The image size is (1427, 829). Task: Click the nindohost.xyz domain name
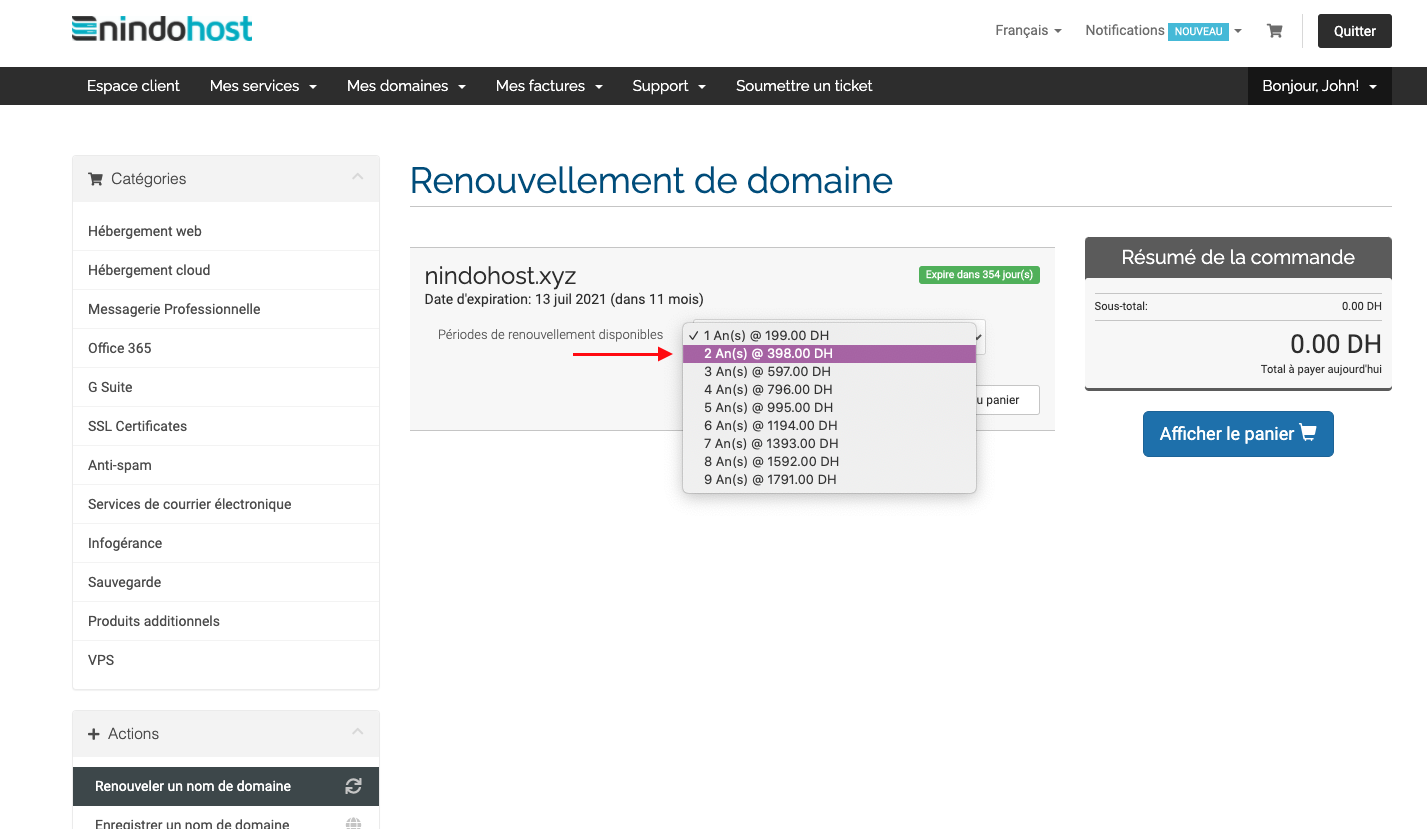click(500, 276)
